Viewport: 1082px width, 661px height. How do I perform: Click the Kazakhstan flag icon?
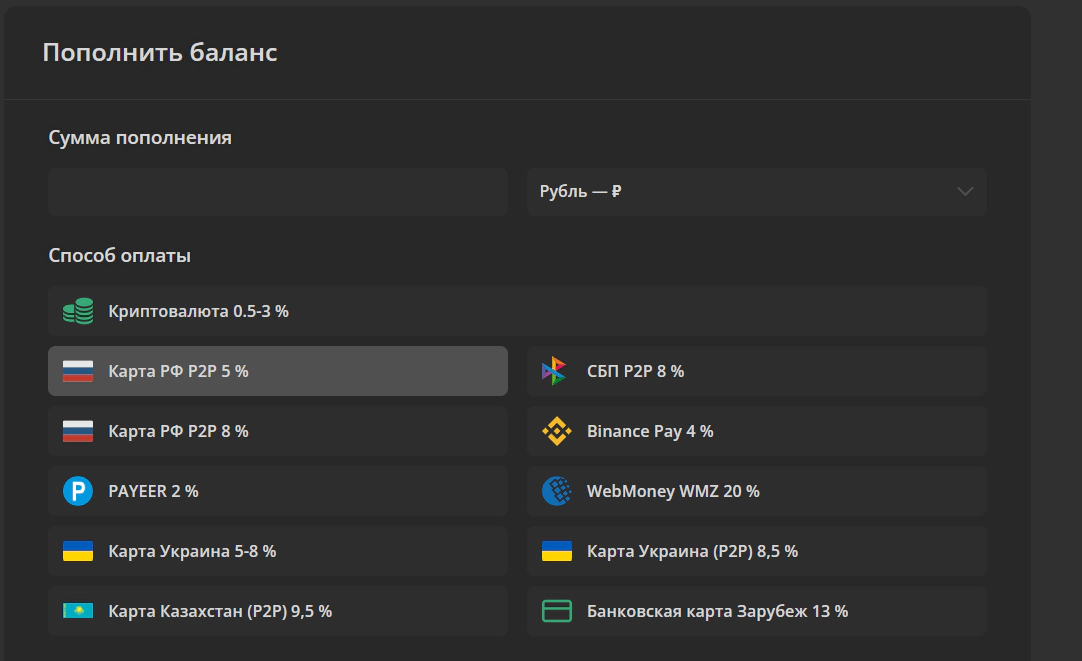coord(78,611)
